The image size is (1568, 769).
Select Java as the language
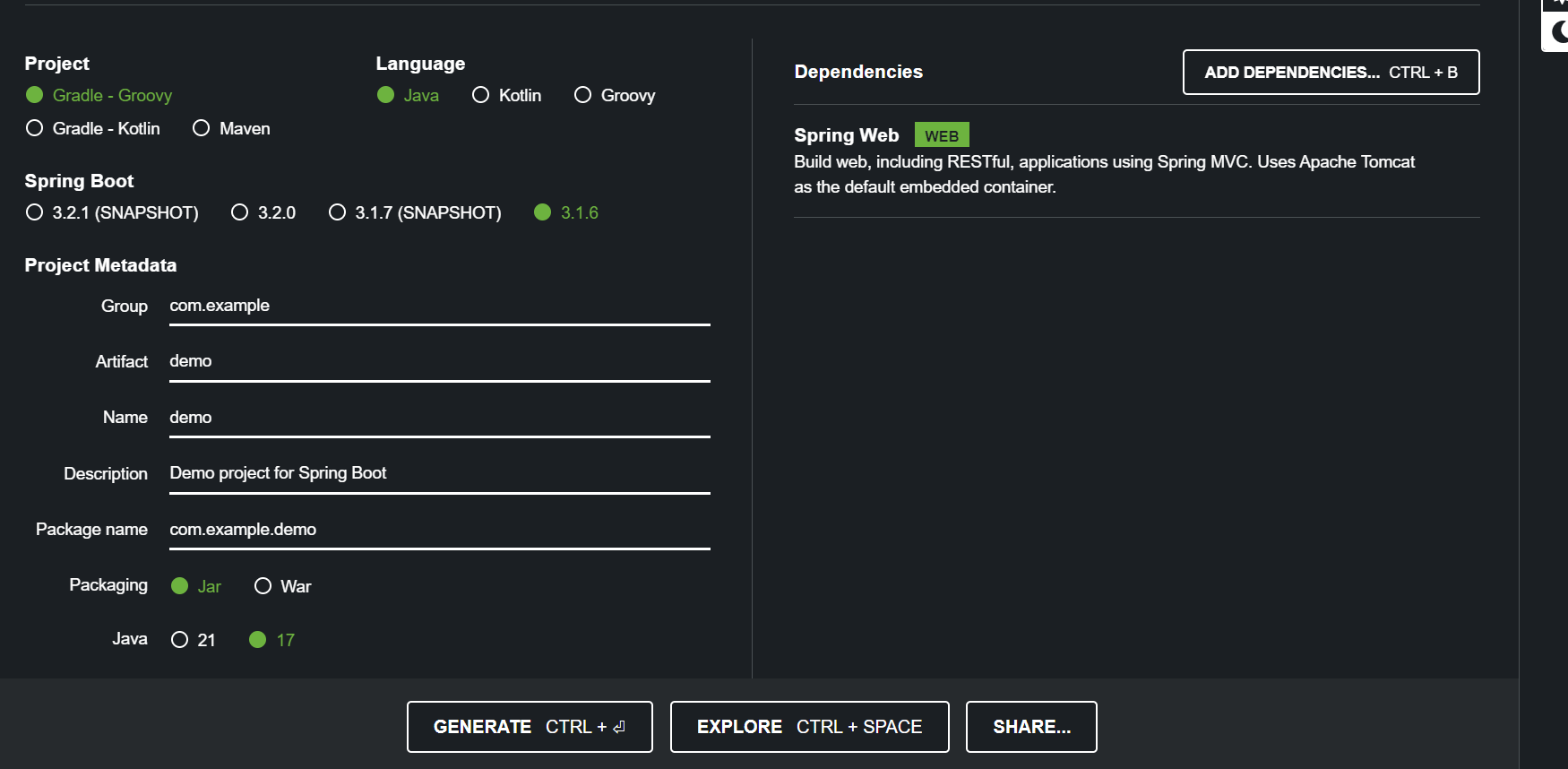(x=408, y=95)
